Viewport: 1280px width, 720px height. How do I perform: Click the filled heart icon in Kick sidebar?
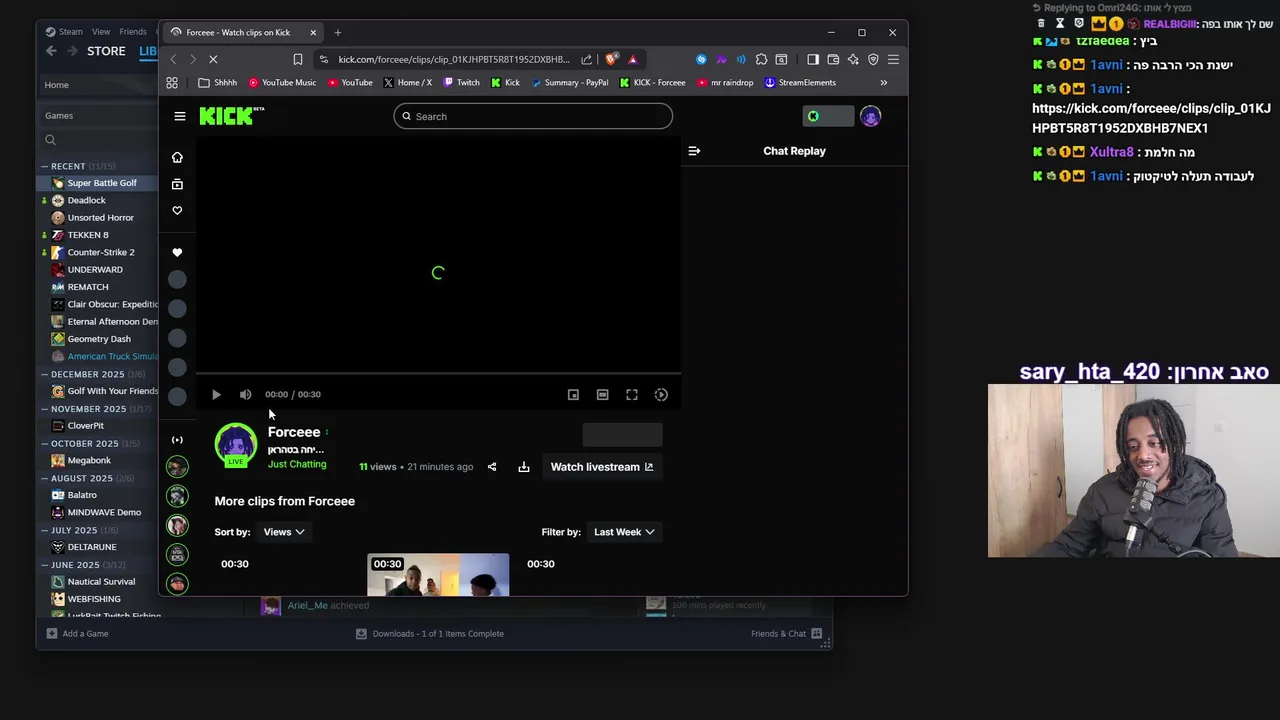[177, 252]
